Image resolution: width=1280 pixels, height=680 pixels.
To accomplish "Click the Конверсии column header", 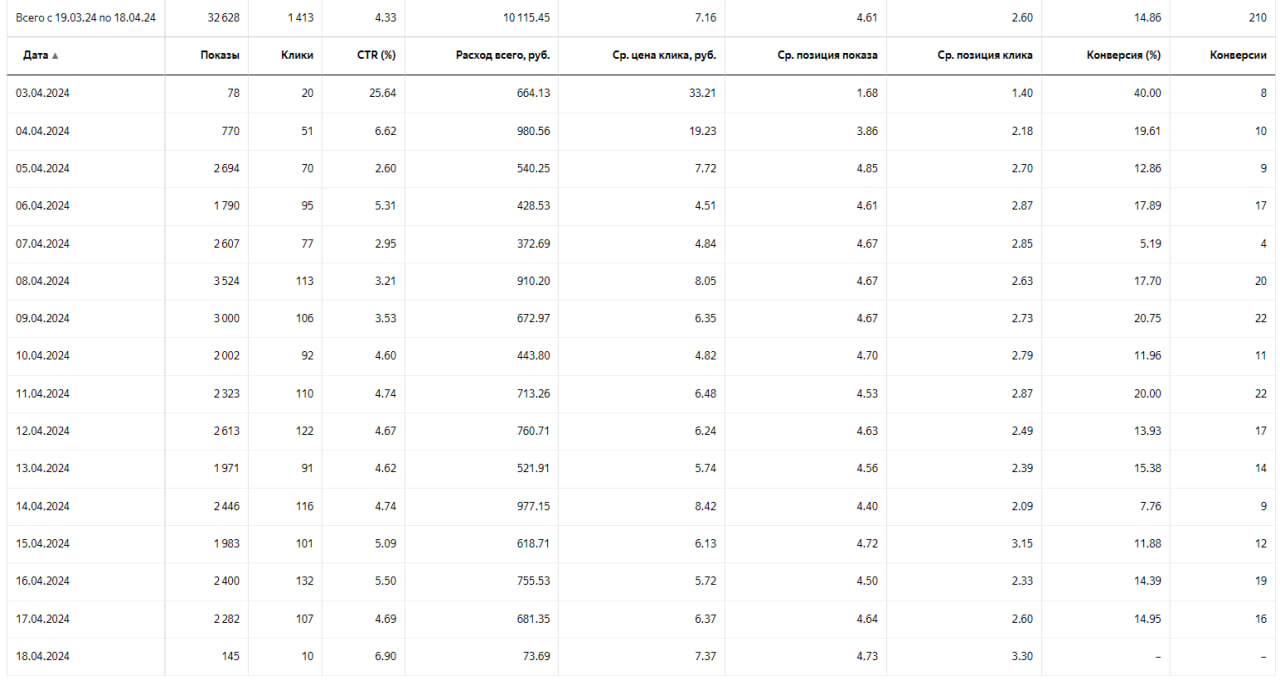I will pyautogui.click(x=1238, y=55).
